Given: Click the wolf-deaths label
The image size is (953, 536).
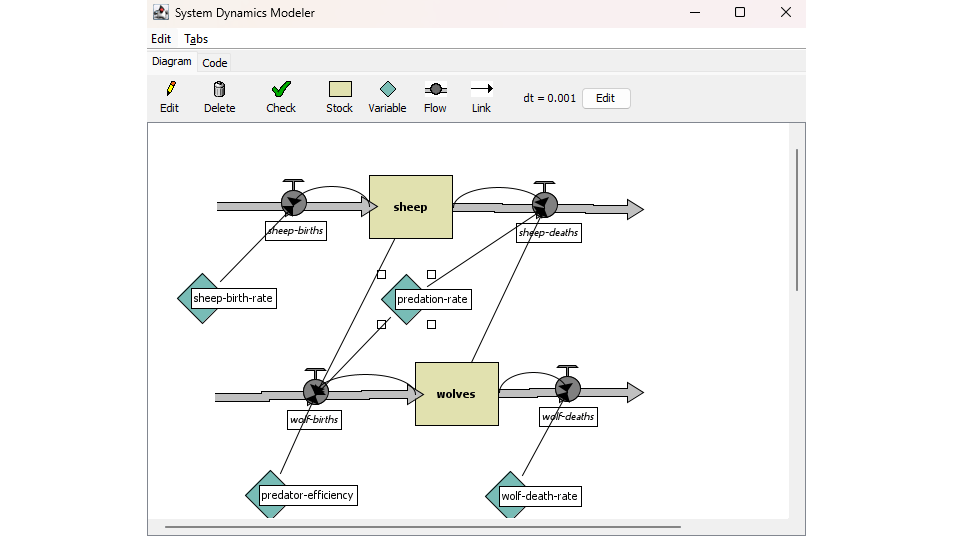Looking at the screenshot, I should point(568,417).
